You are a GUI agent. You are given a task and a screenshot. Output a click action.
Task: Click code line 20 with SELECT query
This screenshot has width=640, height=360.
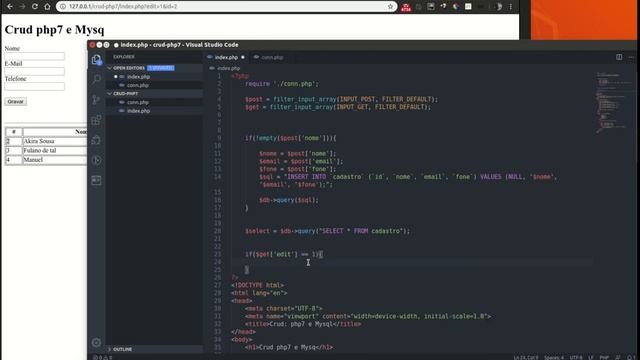(x=327, y=231)
